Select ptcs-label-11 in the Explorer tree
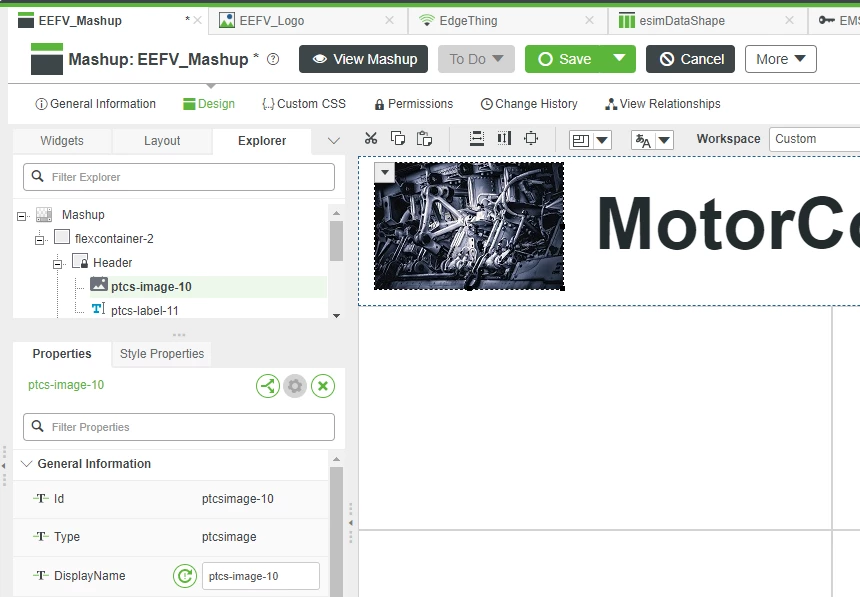Screen dimensions: 860x597 pyautogui.click(x=152, y=310)
